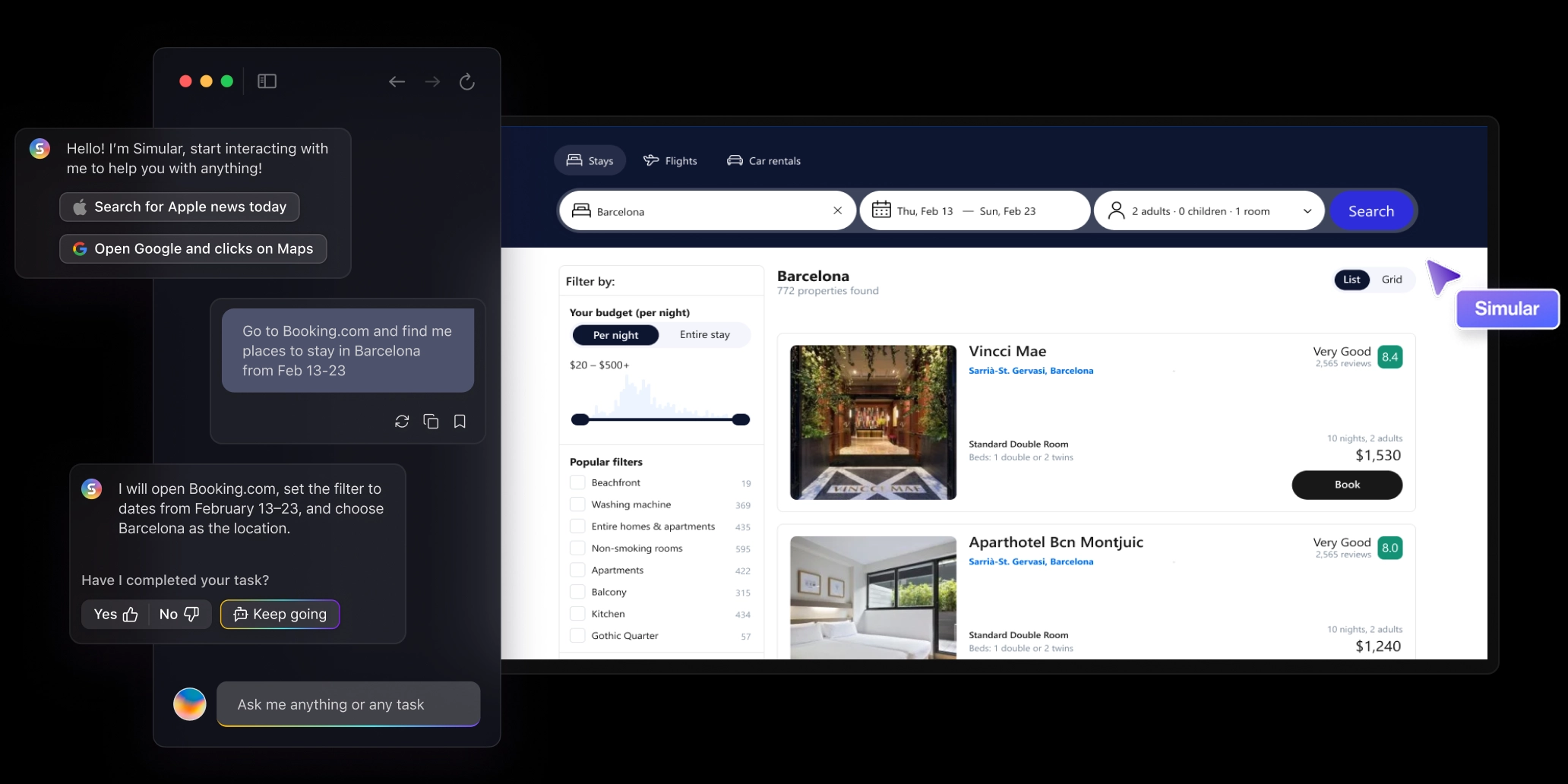Book the Vincci Mae hotel
The height and width of the screenshot is (784, 1568).
tap(1346, 485)
